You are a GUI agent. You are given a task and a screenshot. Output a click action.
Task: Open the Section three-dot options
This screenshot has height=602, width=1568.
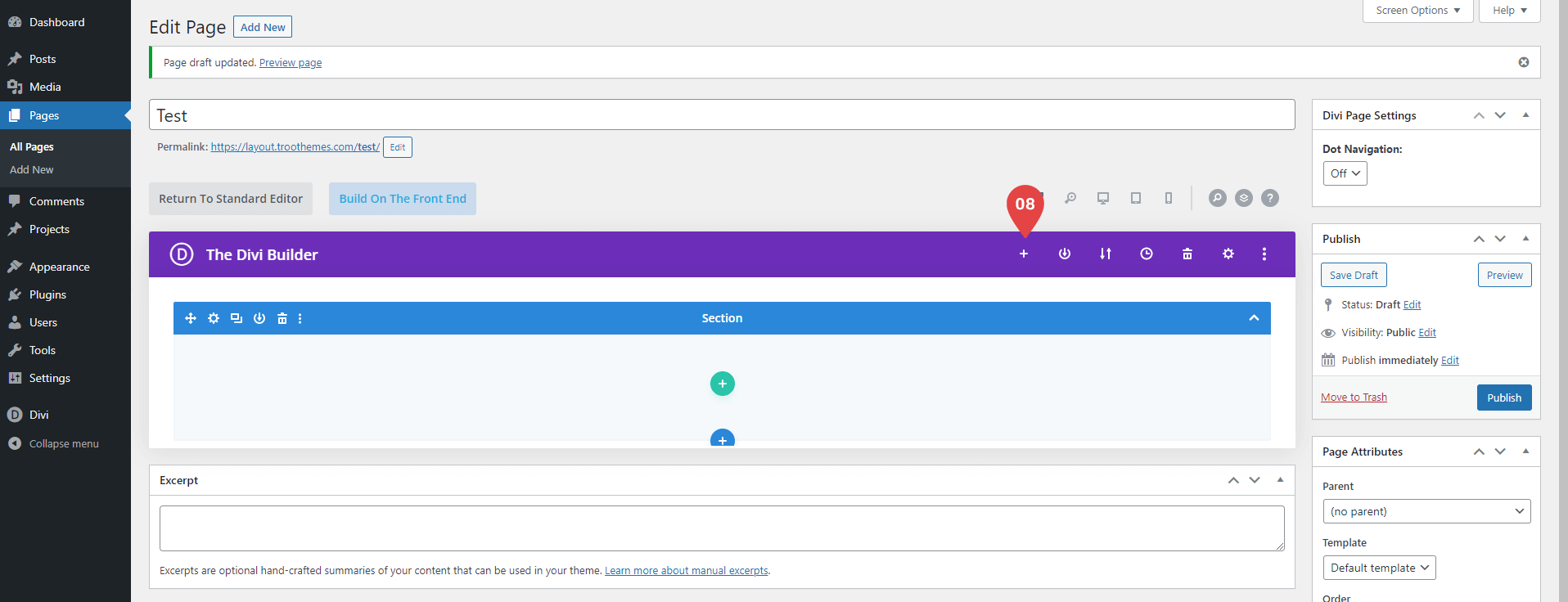tap(300, 318)
